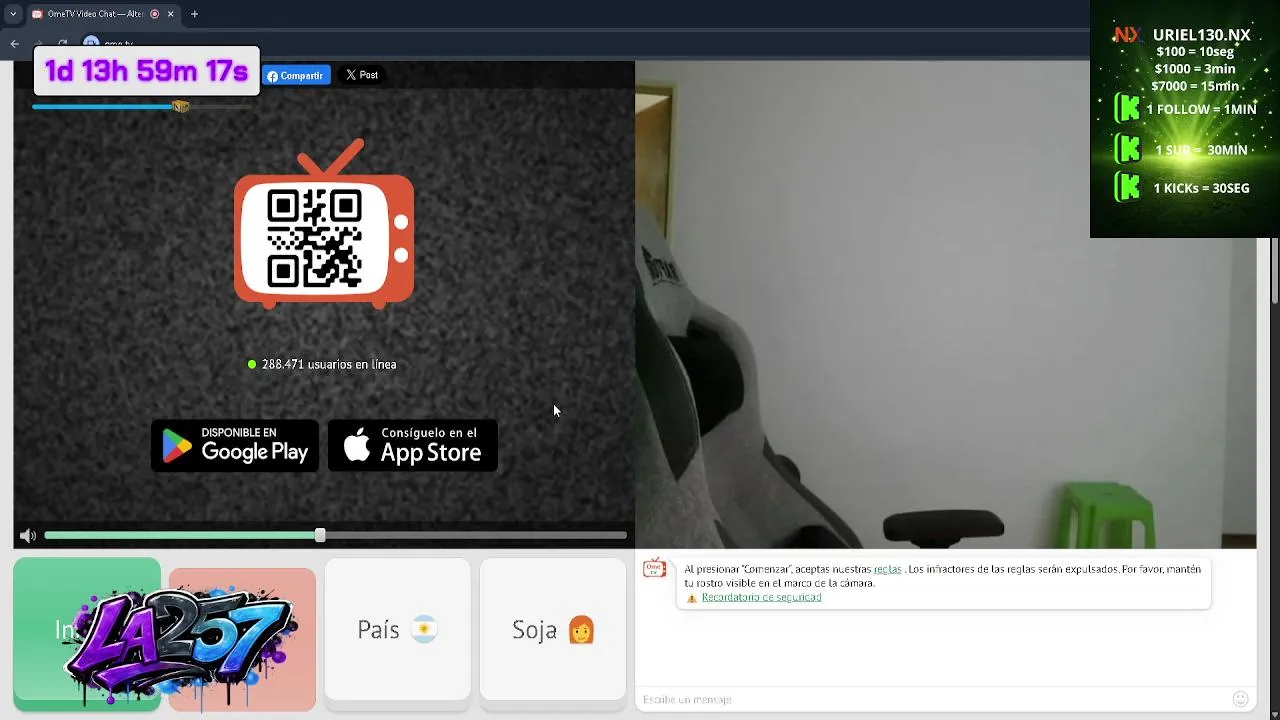The width and height of the screenshot is (1280, 720).
Task: Close the OmeTV Video Chat tab
Action: click(170, 14)
